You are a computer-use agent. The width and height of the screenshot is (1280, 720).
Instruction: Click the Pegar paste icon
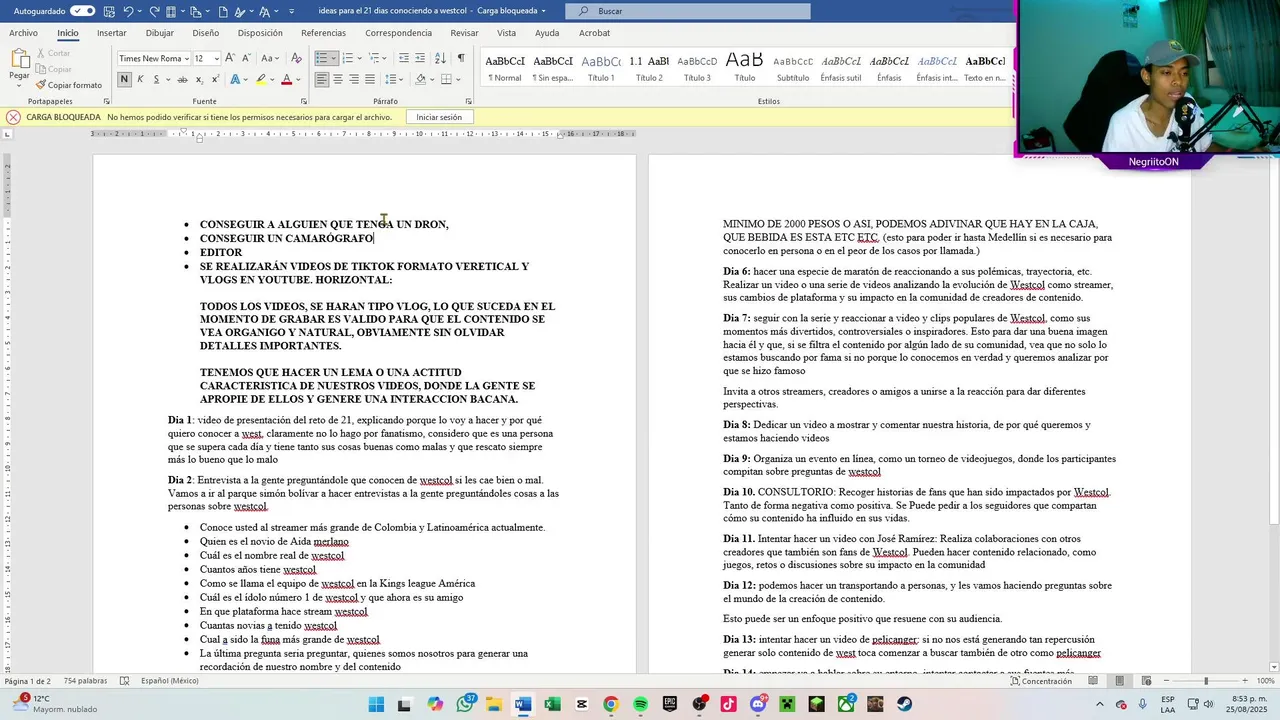click(19, 59)
